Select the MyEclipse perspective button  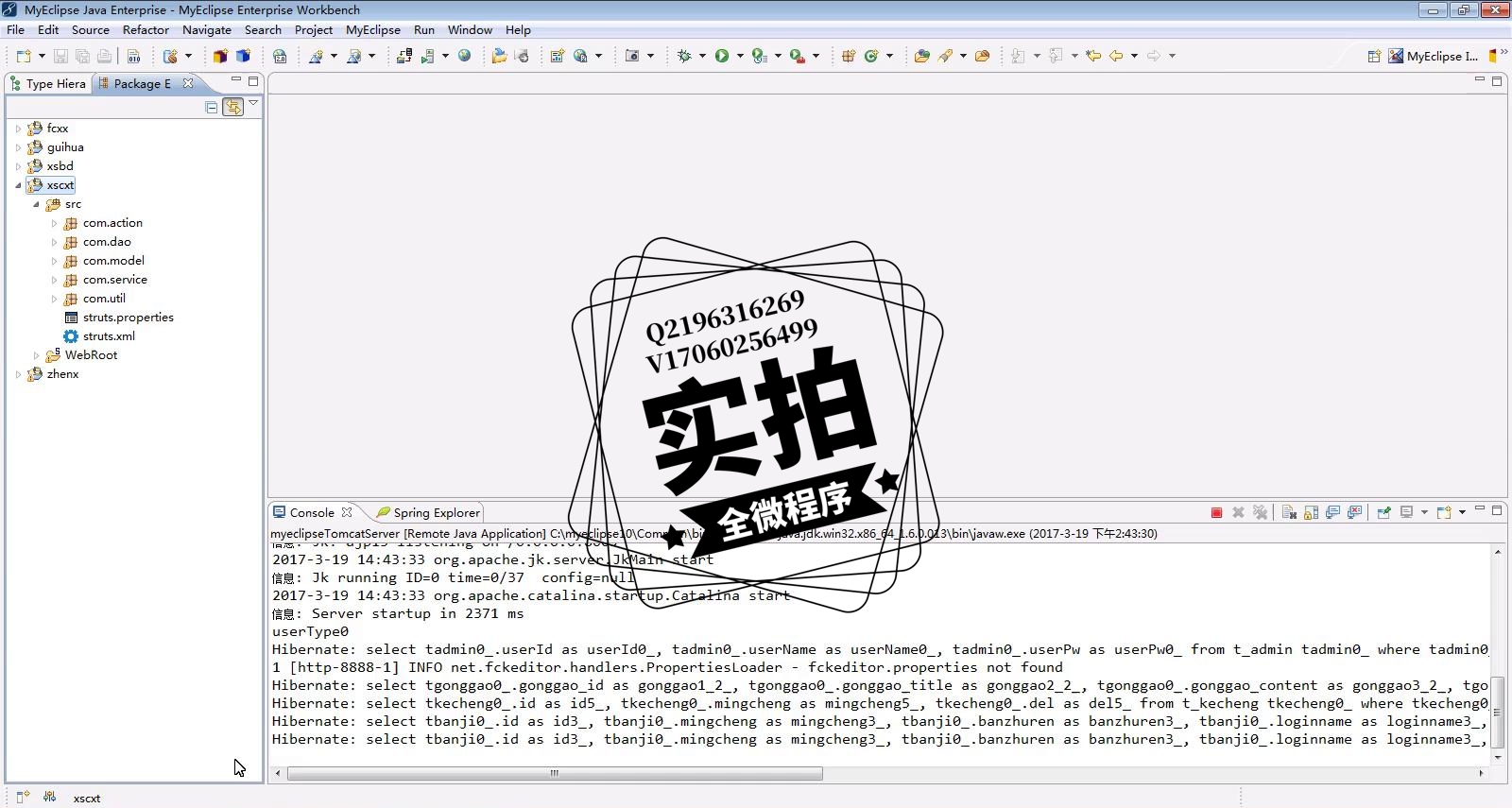(x=1433, y=56)
